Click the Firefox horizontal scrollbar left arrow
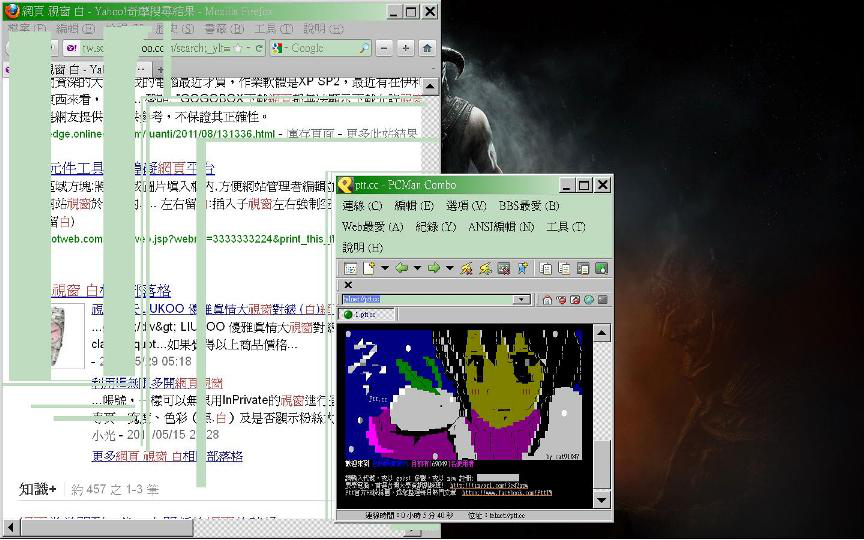Image resolution: width=864 pixels, height=540 pixels. coord(10,528)
